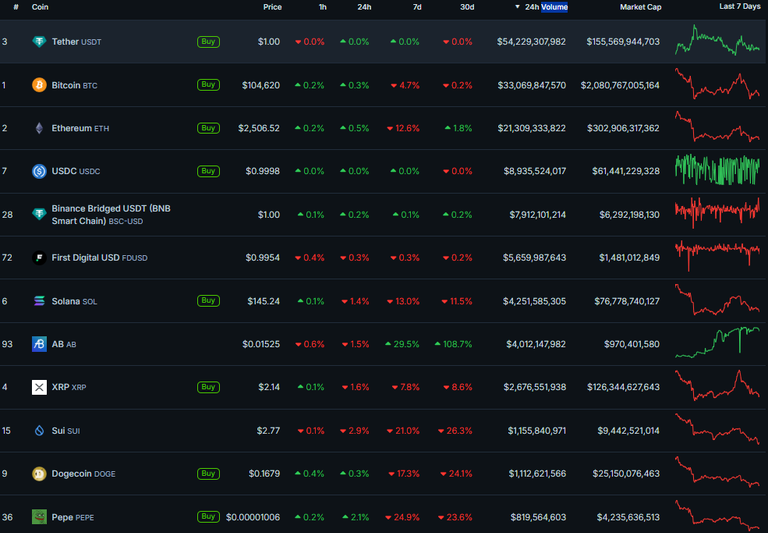Buy Dogecoin using its Buy button
Screen dimensions: 768x533
pyautogui.click(x=208, y=474)
